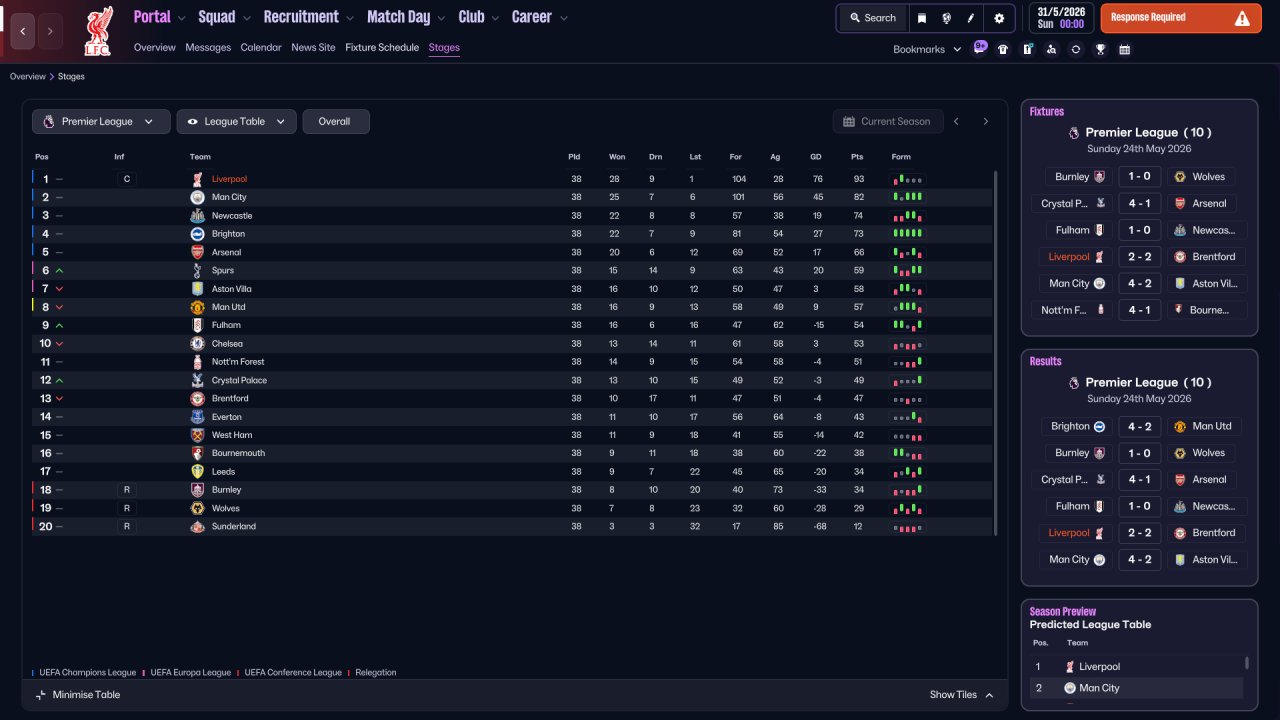This screenshot has width=1280, height=720.
Task: Click the Search button
Action: [x=873, y=18]
